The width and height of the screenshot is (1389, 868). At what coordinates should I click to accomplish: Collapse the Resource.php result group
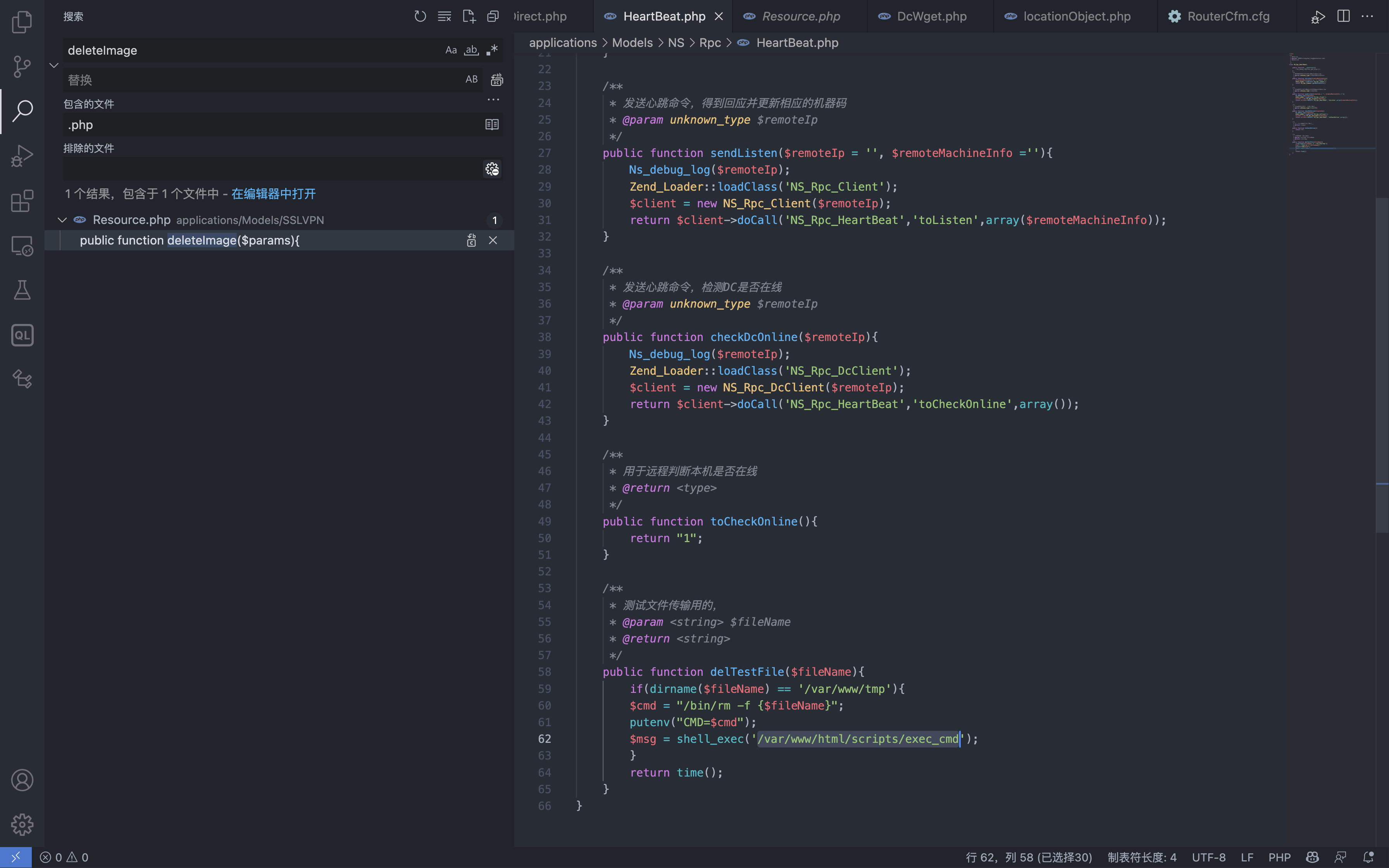tap(62, 220)
